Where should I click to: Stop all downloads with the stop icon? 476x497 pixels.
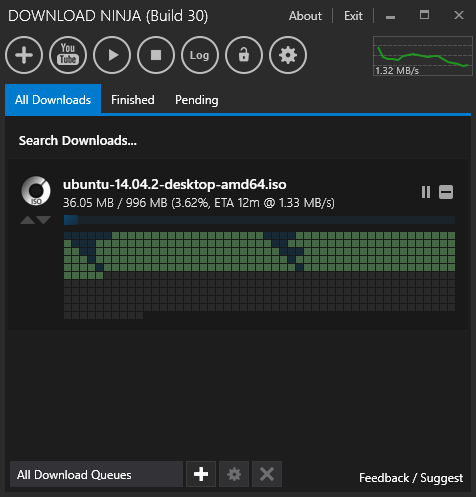coord(156,55)
